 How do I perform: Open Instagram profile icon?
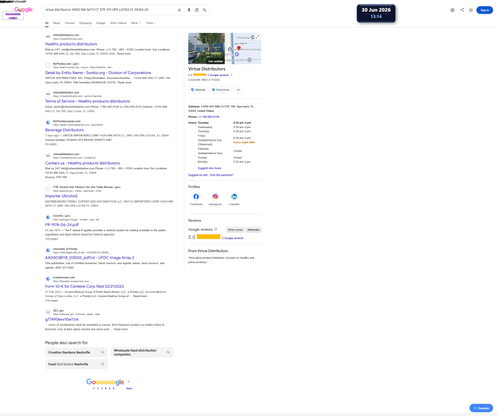215,197
